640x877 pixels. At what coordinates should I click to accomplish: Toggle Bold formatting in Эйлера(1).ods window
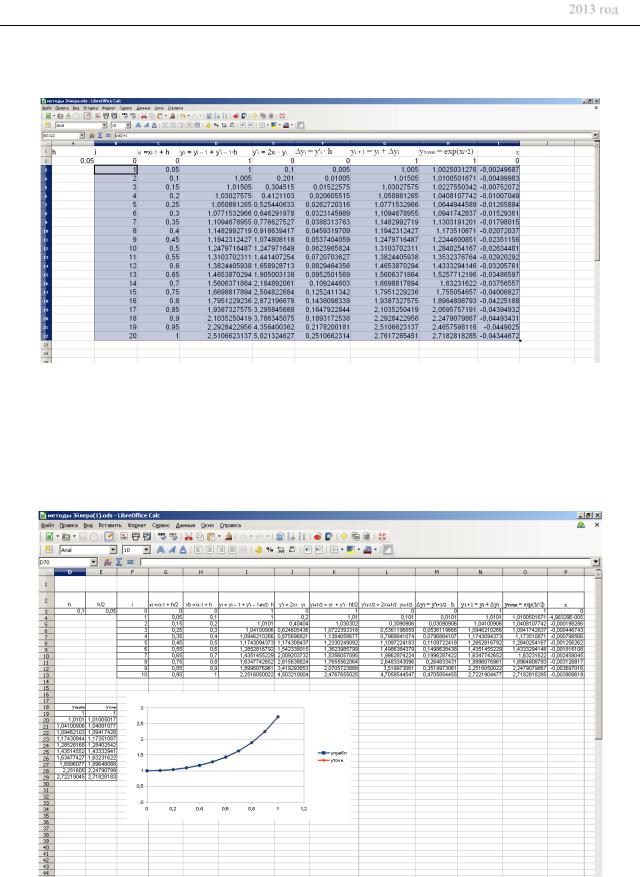[161, 550]
